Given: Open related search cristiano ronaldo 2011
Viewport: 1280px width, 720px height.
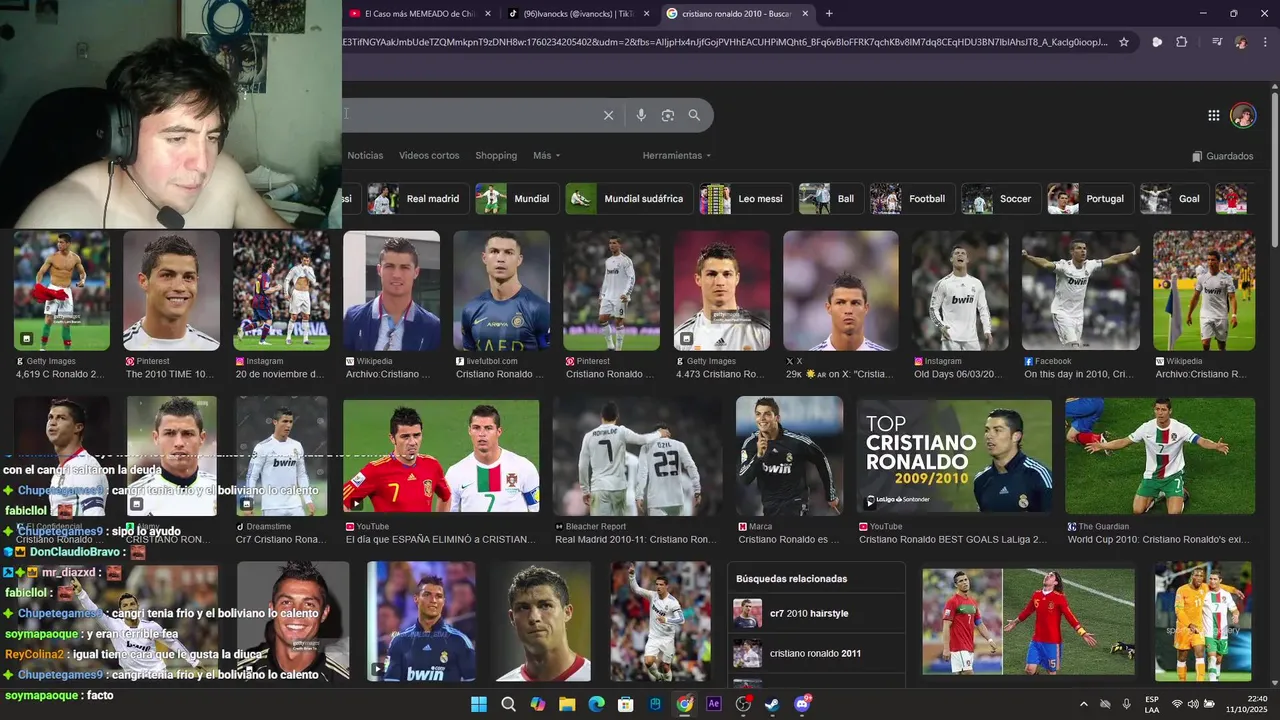Looking at the screenshot, I should coord(816,653).
